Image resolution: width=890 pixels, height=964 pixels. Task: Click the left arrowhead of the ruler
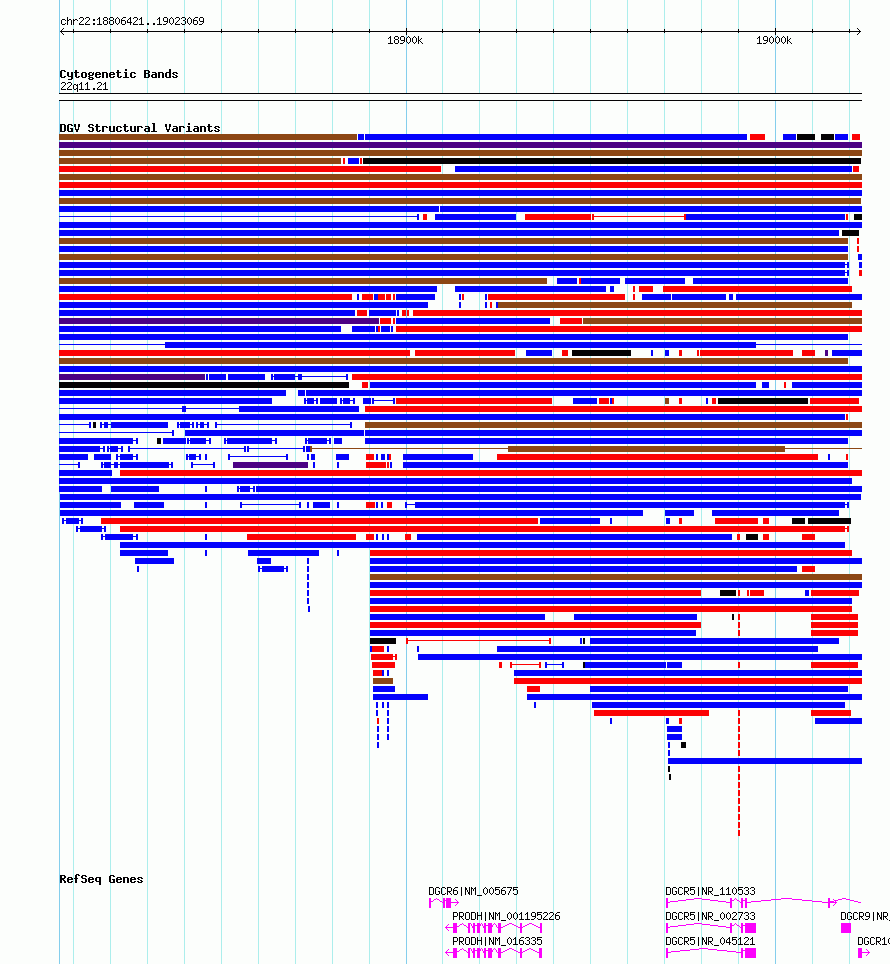tap(62, 31)
